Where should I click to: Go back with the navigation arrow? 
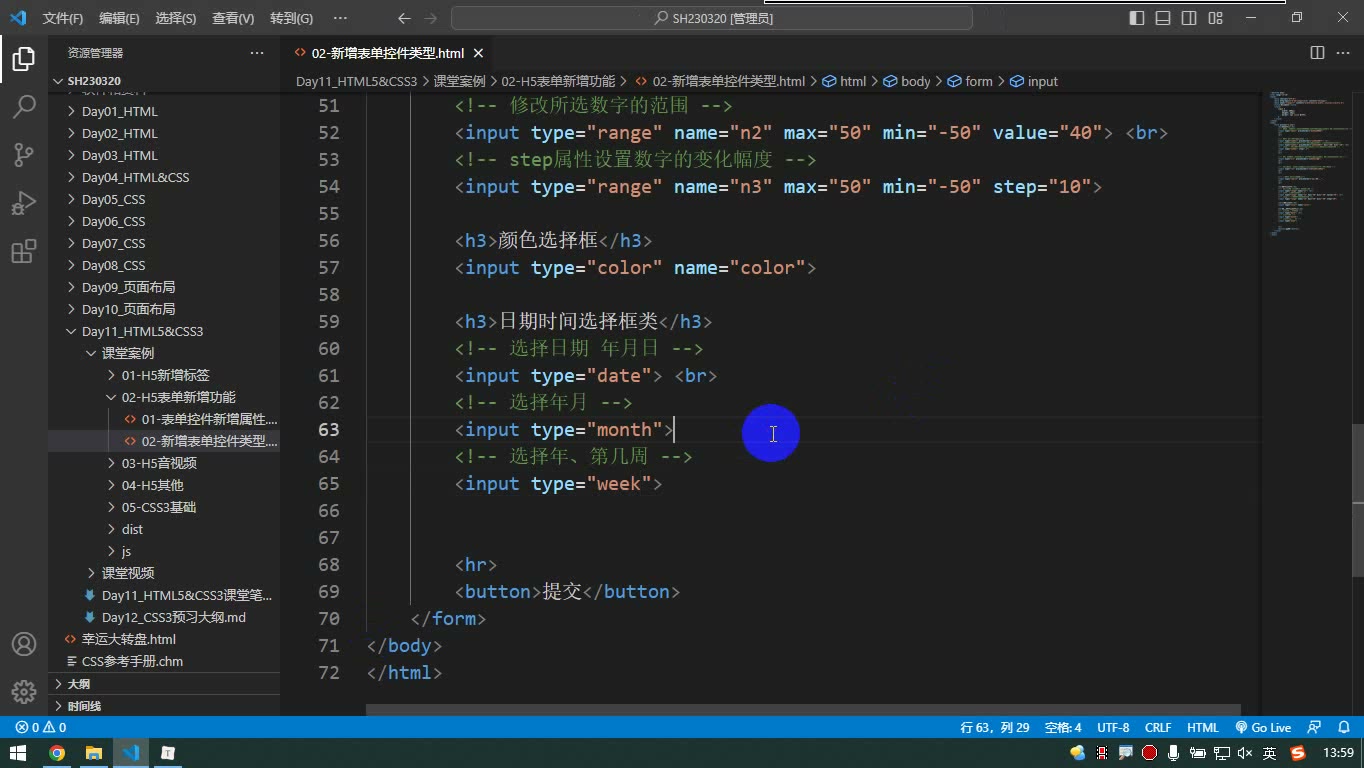point(404,18)
